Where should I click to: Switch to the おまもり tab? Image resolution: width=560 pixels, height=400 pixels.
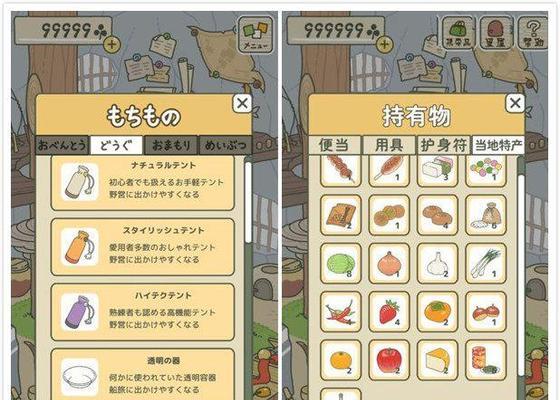click(x=171, y=145)
